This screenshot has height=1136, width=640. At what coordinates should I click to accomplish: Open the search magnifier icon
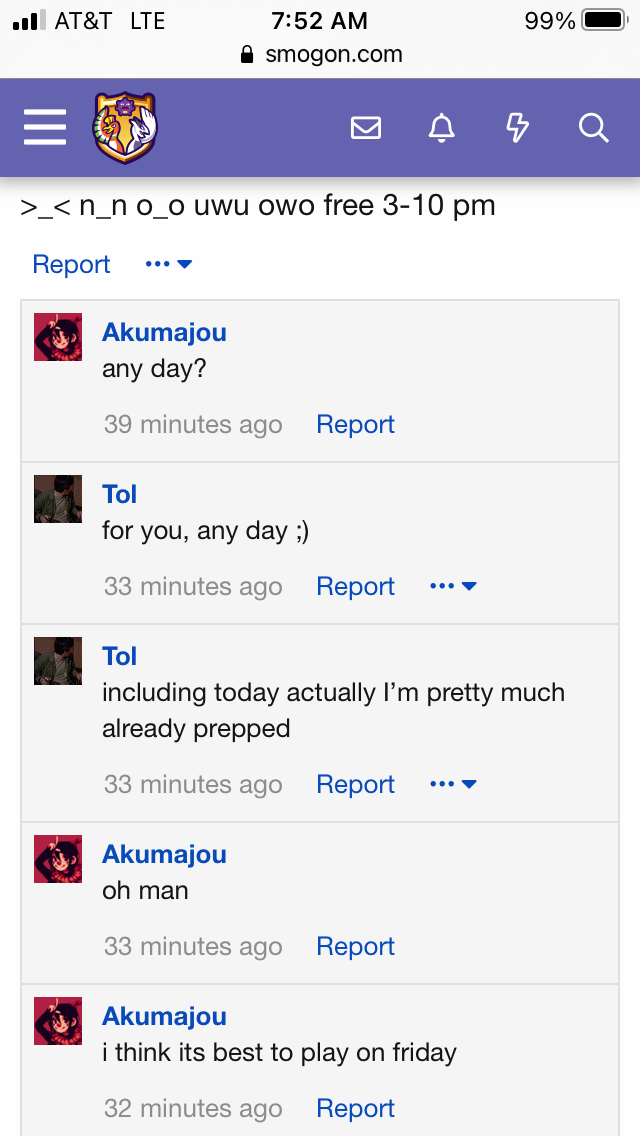click(x=594, y=128)
